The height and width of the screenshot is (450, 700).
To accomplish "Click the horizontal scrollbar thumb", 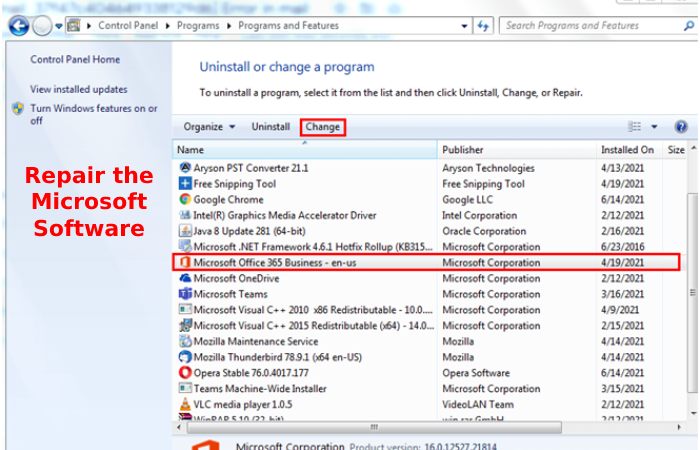I will 374,427.
